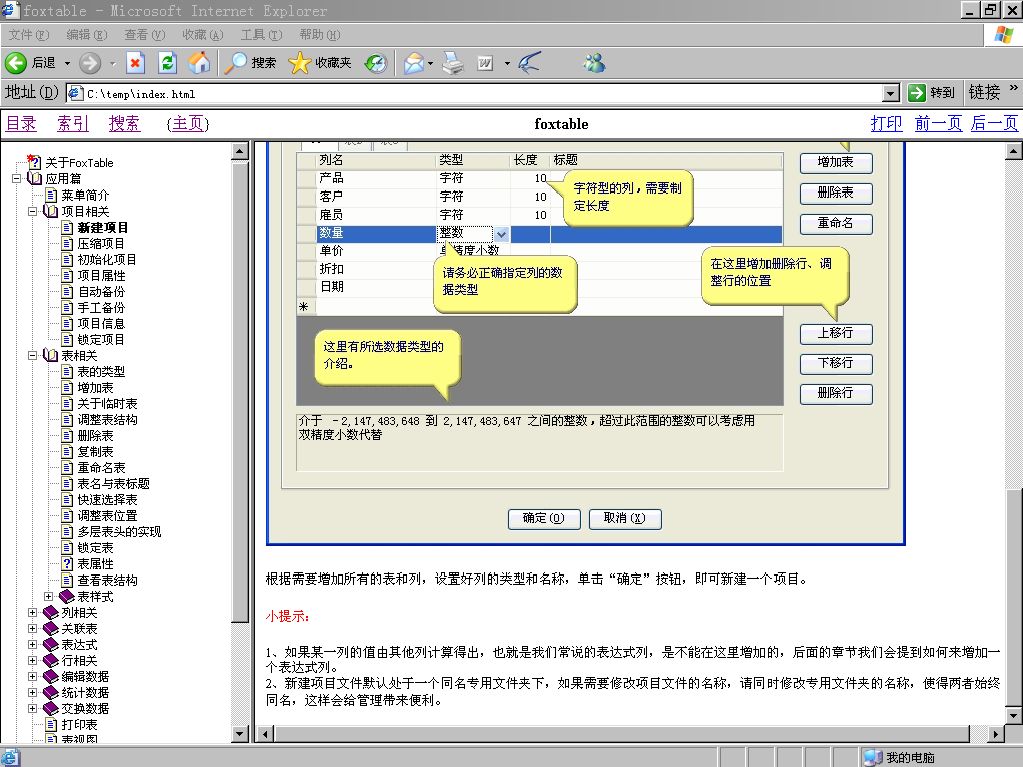Screen dimensions: 1023x767
Task: Select the 调整表结构 topic in the tree
Action: click(107, 419)
